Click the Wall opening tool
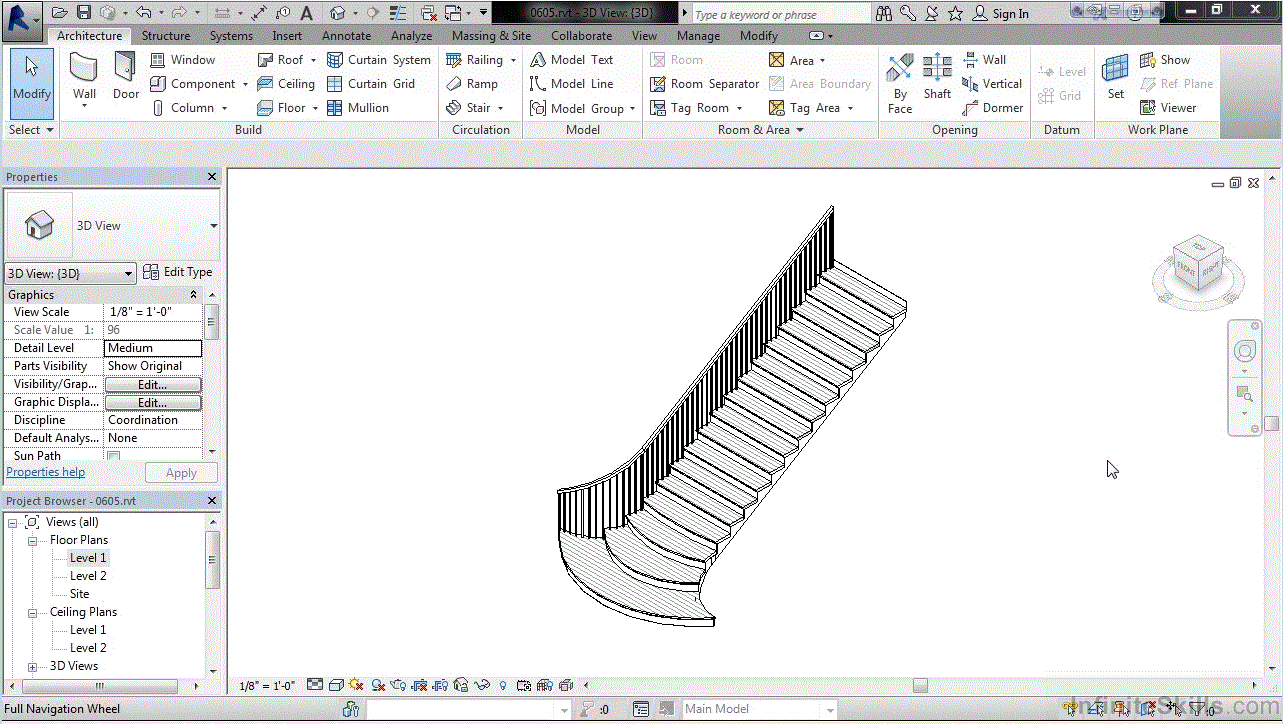The height and width of the screenshot is (724, 1283). [984, 60]
